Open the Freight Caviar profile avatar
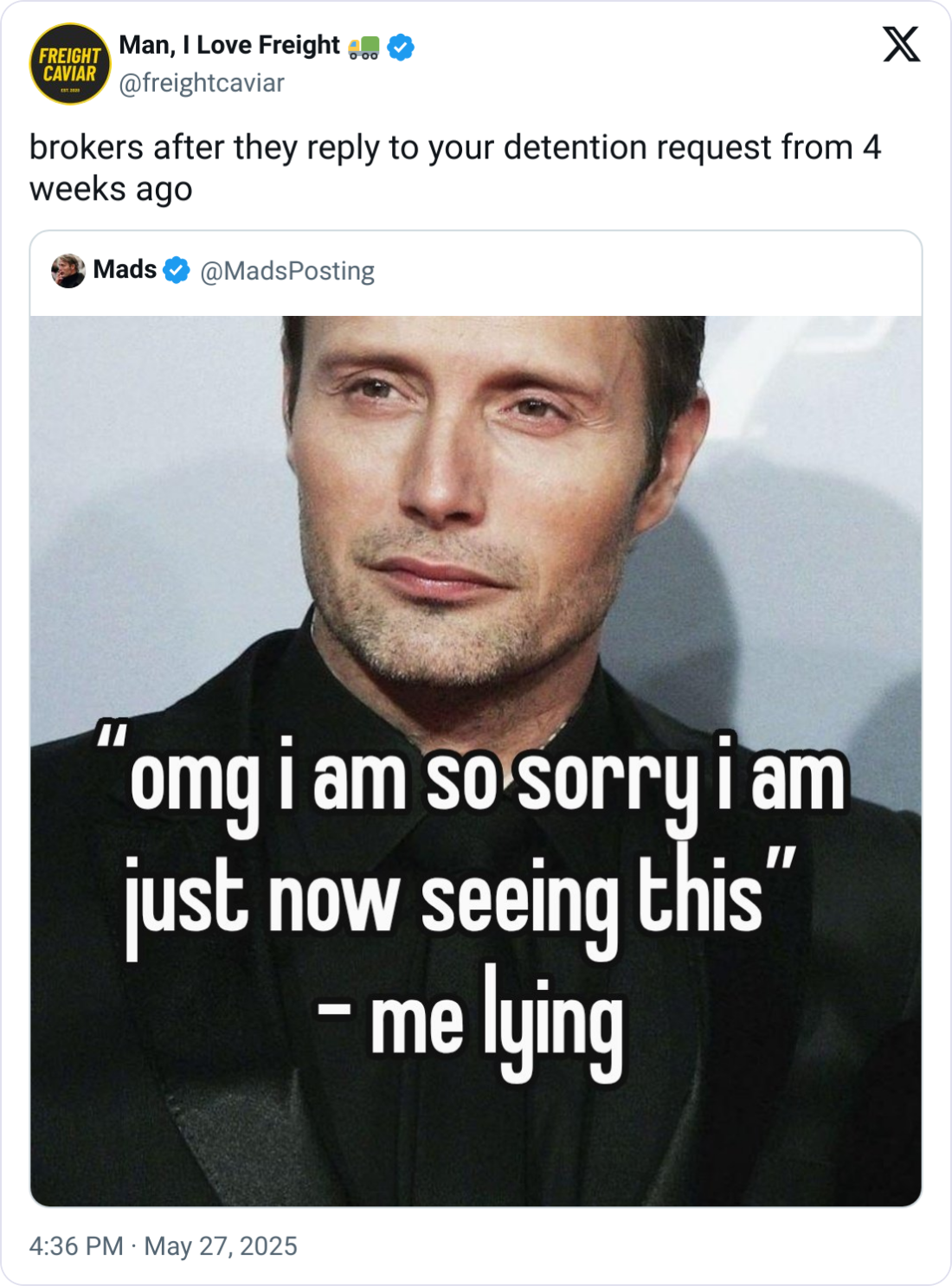 pyautogui.click(x=70, y=64)
